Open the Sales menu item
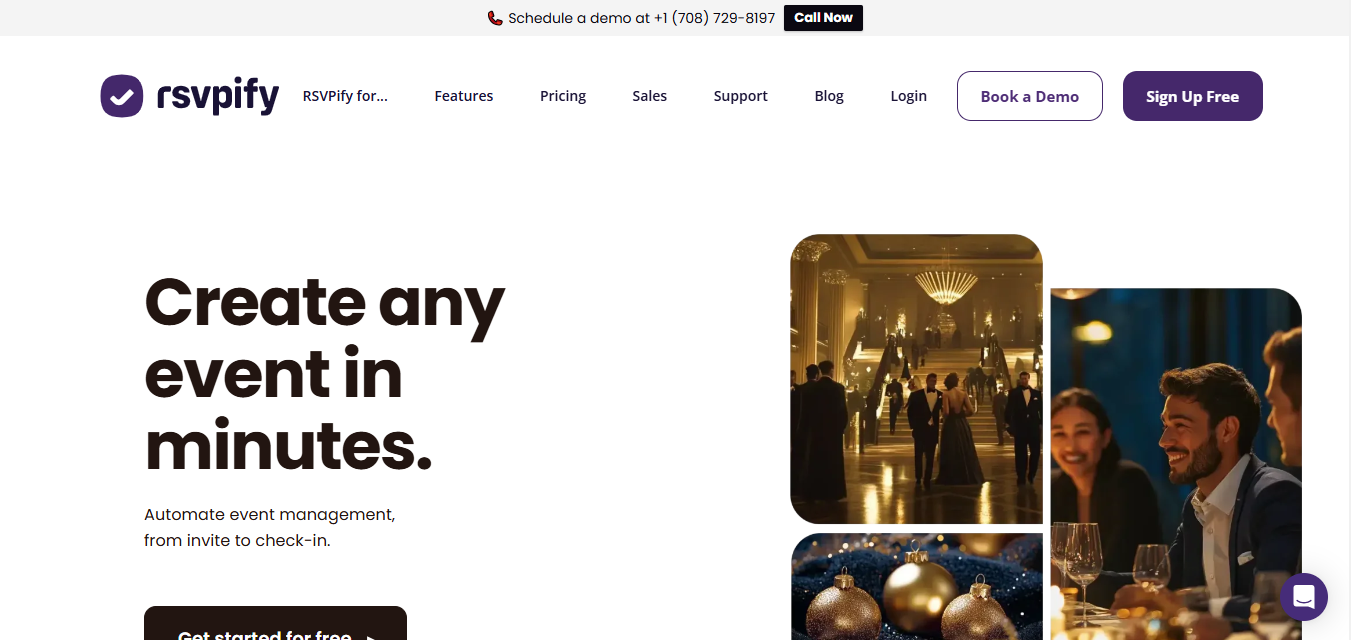 [649, 96]
